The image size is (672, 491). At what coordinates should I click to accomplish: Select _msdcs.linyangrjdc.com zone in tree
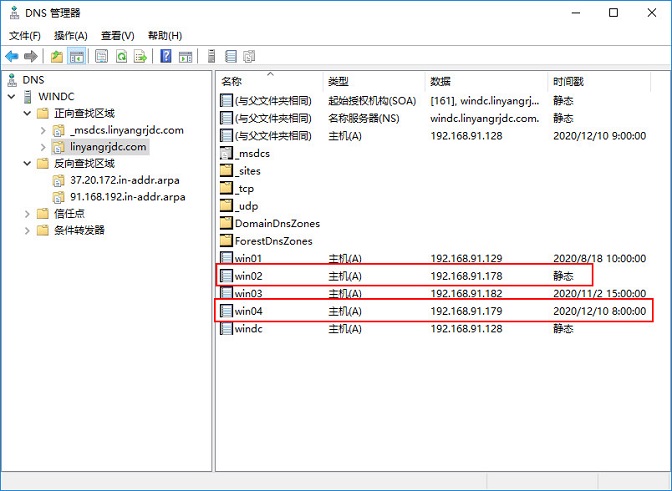coord(127,130)
